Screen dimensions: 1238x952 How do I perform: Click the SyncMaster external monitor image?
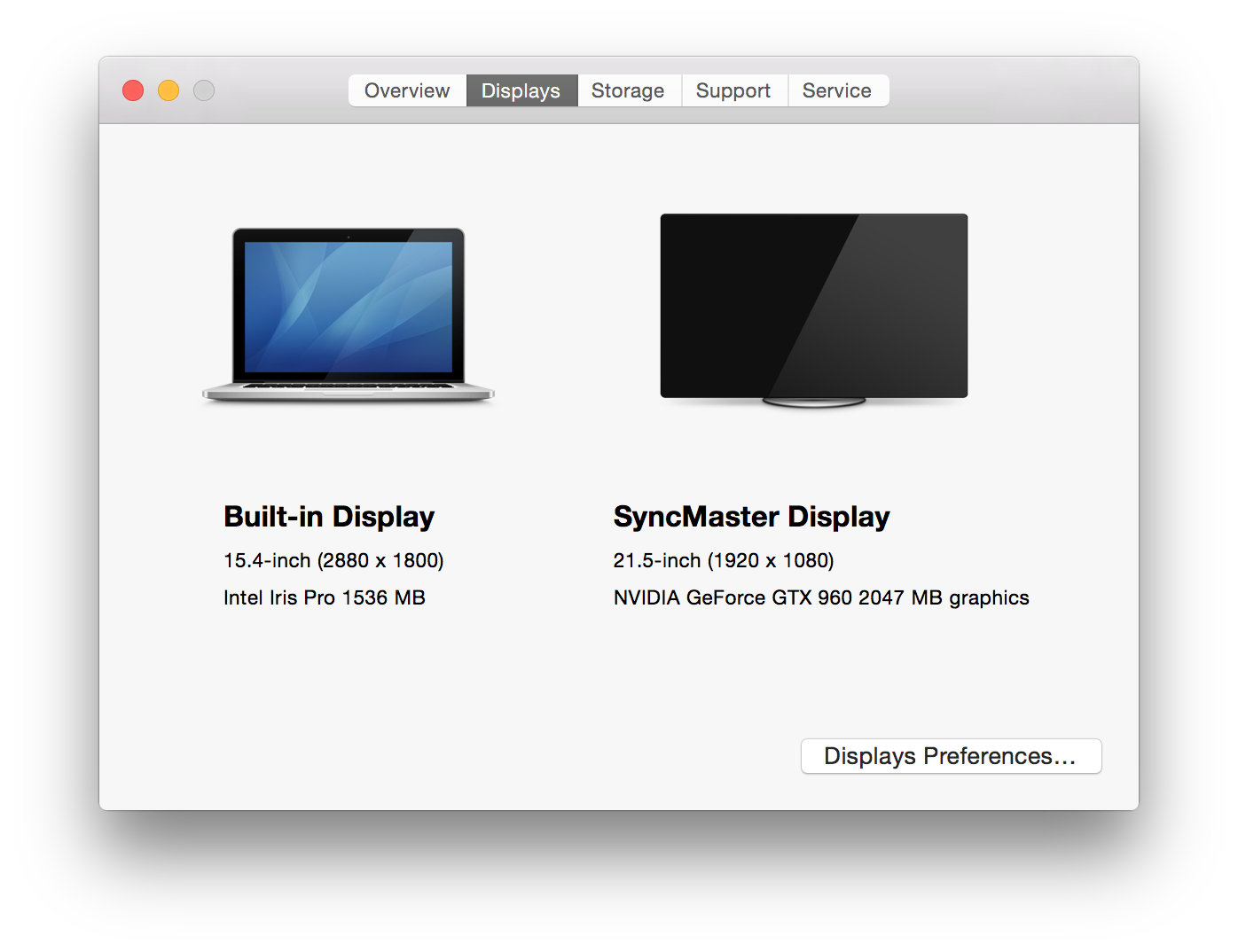pos(814,310)
